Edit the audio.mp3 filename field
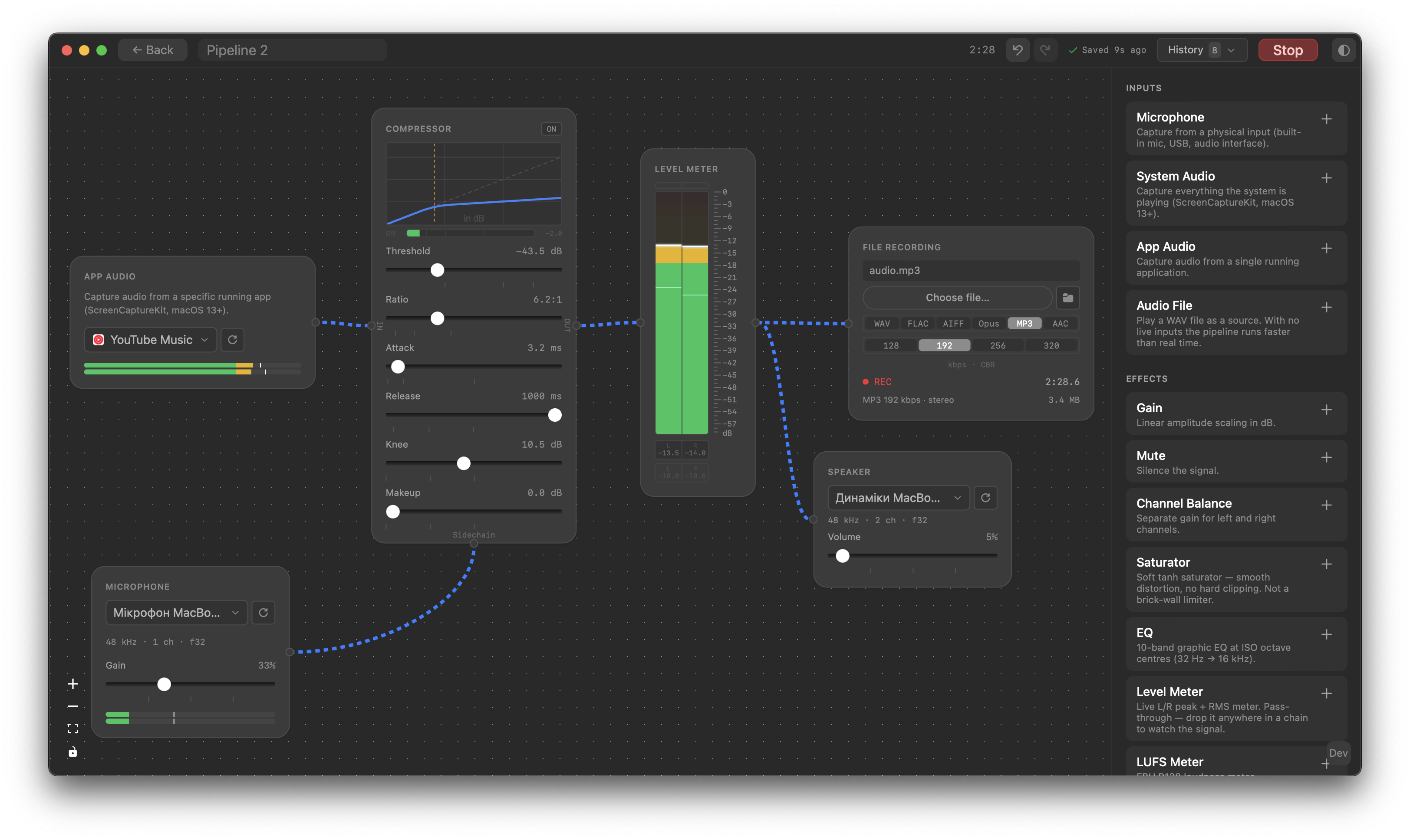1410x840 pixels. point(971,270)
